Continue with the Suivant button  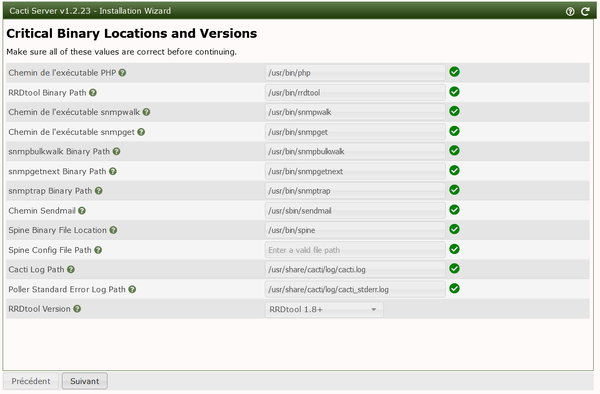(x=85, y=381)
